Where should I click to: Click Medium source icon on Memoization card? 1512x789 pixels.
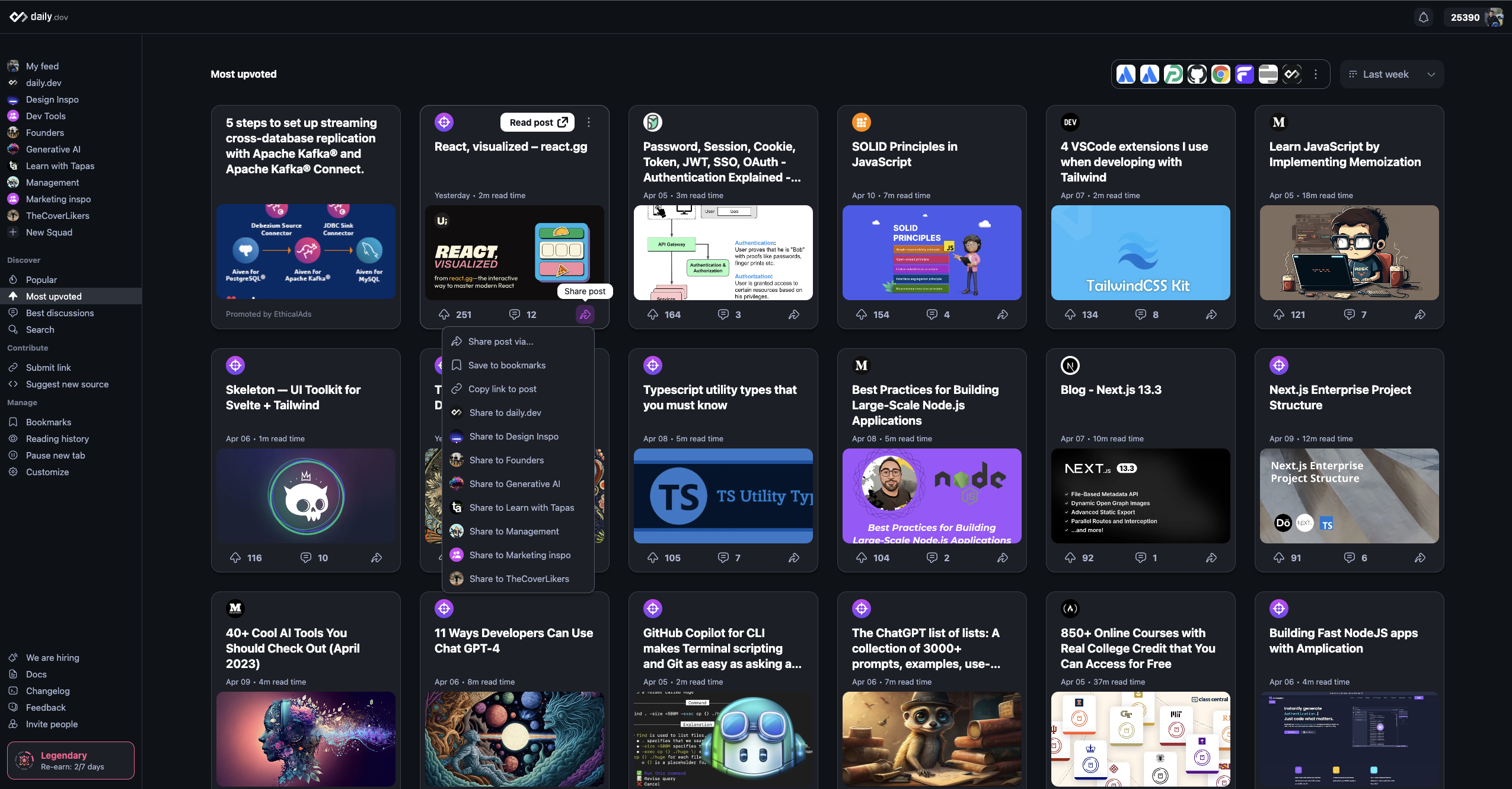(x=1279, y=122)
